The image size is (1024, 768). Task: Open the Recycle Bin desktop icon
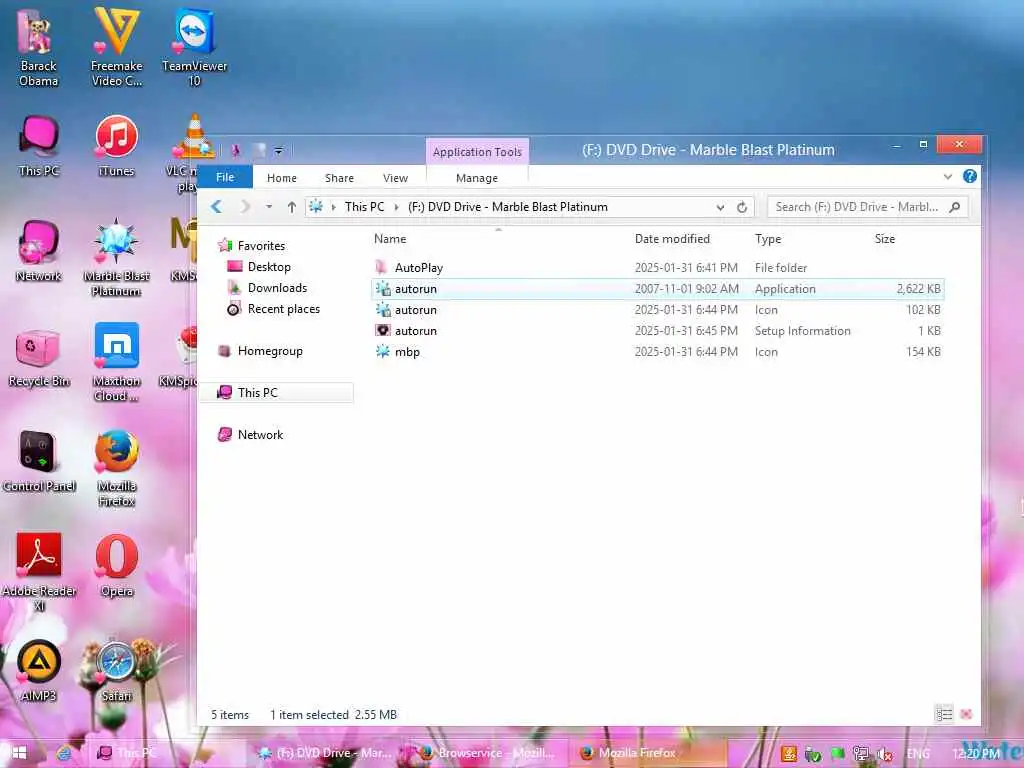pos(39,357)
